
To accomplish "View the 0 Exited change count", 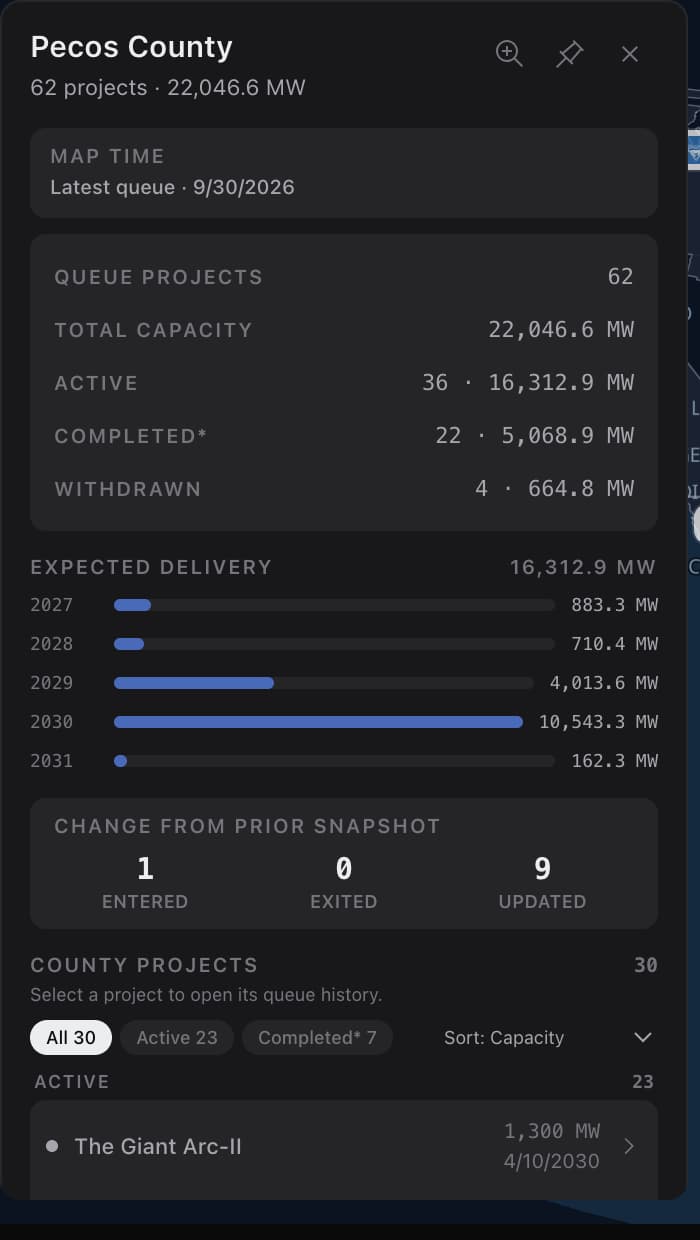I will pyautogui.click(x=343, y=882).
